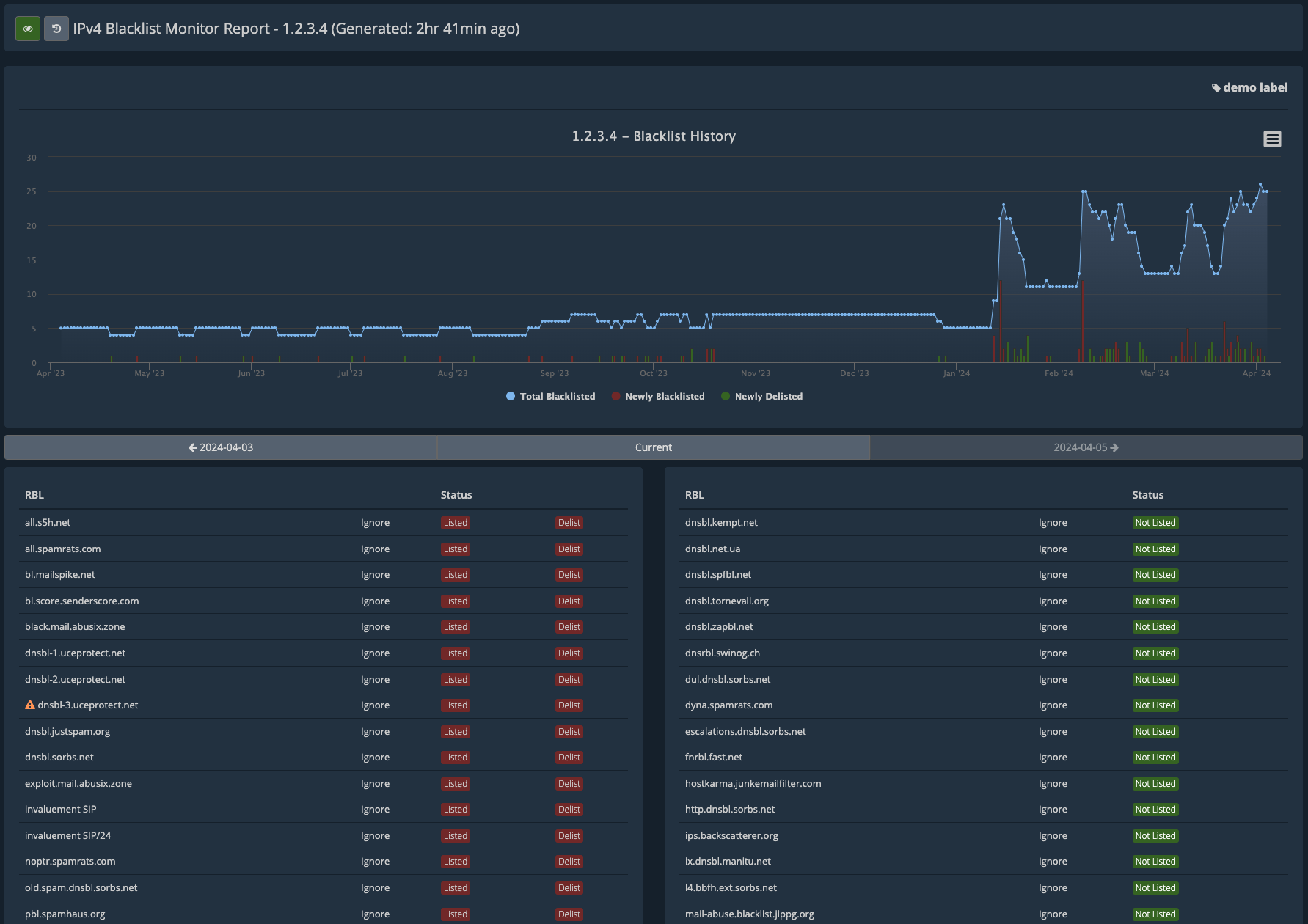Click Delist for invaluement SIP/24
The height and width of the screenshot is (924, 1308).
pyautogui.click(x=569, y=836)
